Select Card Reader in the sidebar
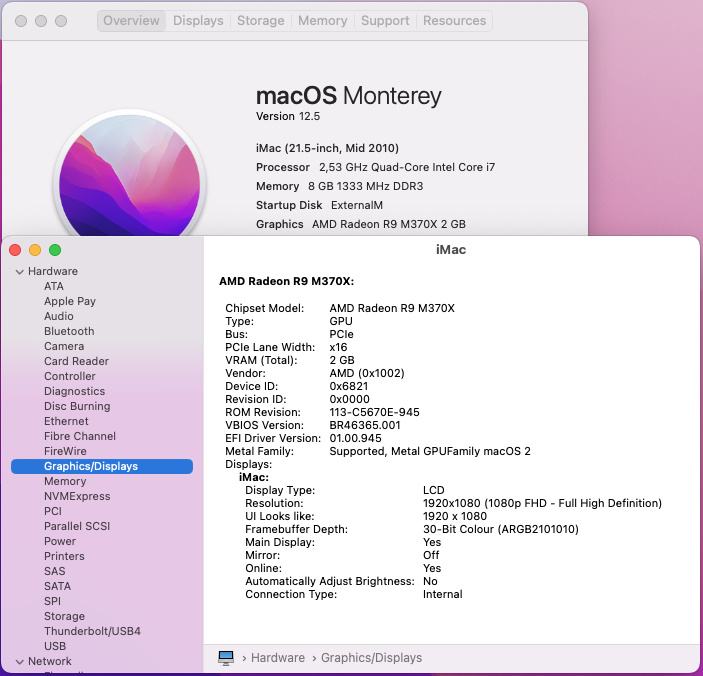The image size is (703, 676). [x=76, y=361]
